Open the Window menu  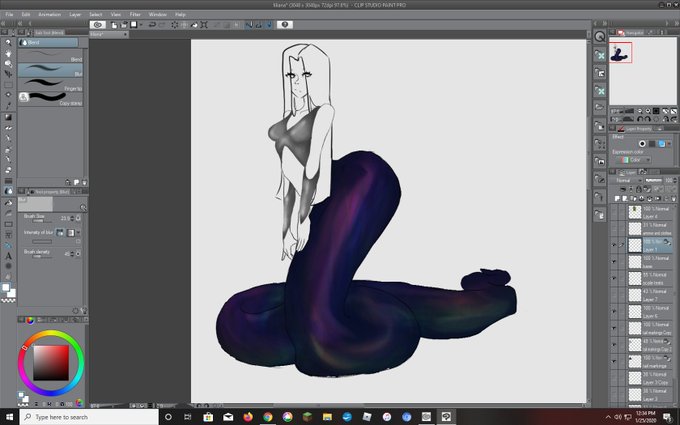(157, 14)
